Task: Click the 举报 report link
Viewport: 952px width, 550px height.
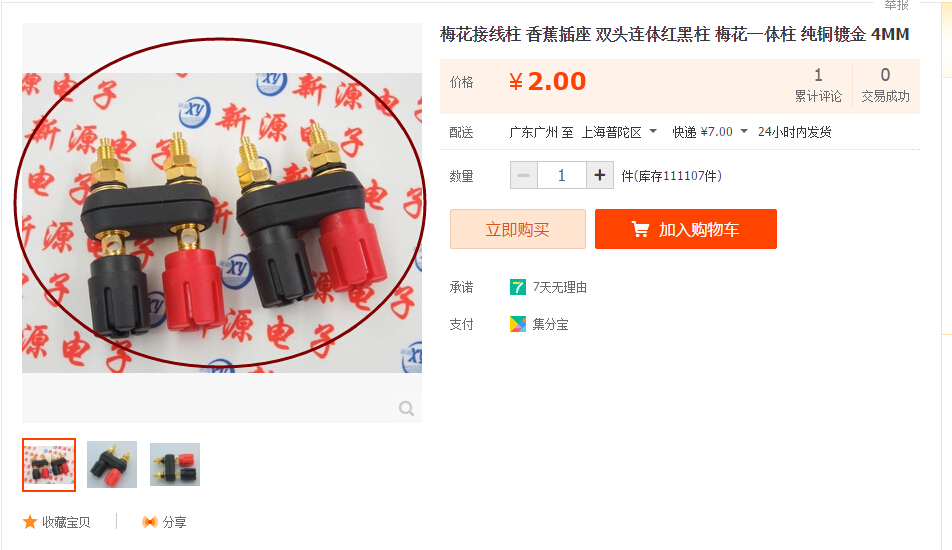Action: coord(896,5)
